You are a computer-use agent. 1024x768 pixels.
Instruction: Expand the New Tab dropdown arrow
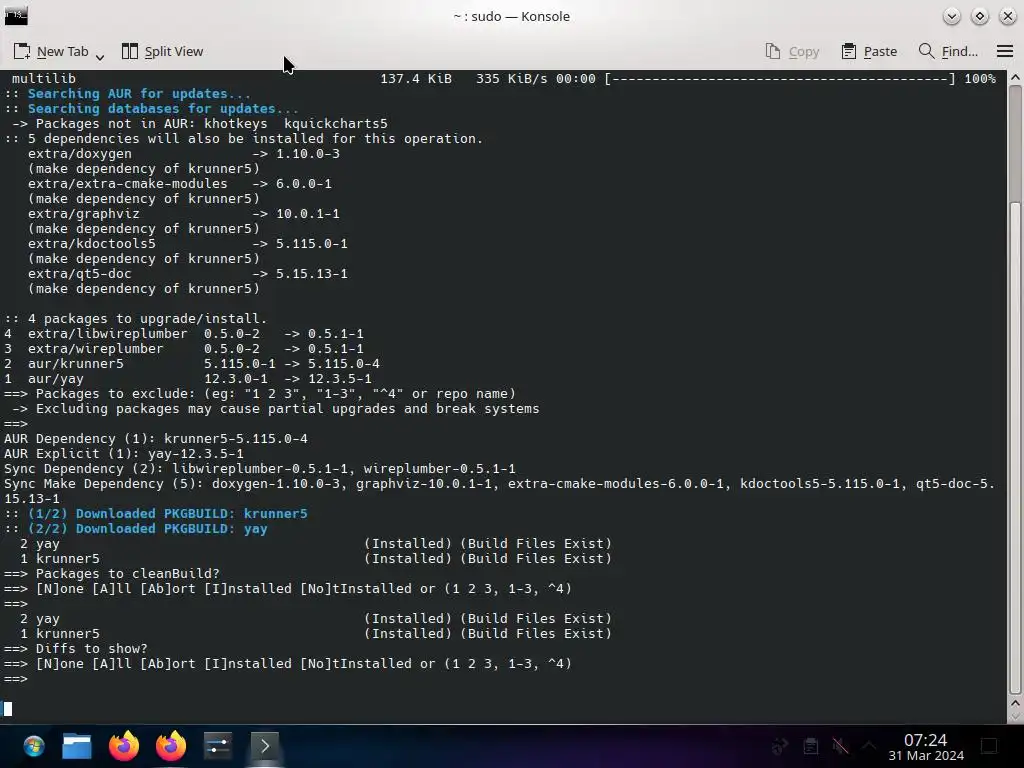[100, 57]
